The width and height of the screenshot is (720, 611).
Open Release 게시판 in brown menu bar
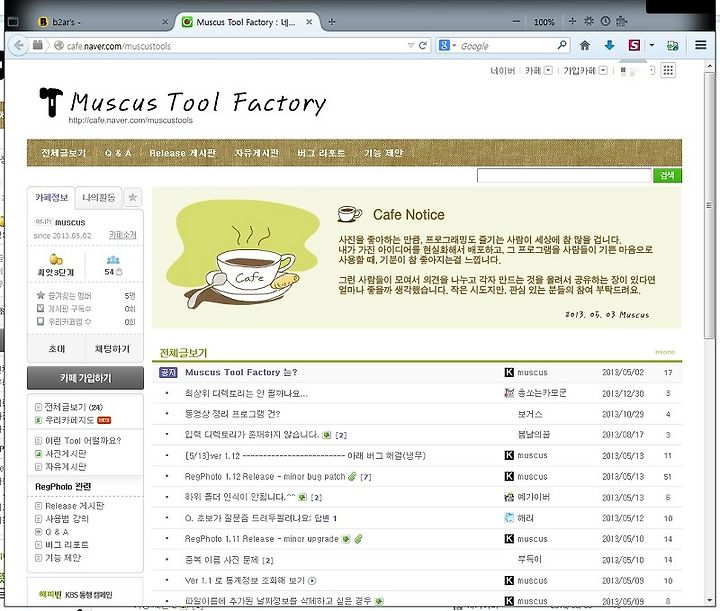click(x=182, y=153)
